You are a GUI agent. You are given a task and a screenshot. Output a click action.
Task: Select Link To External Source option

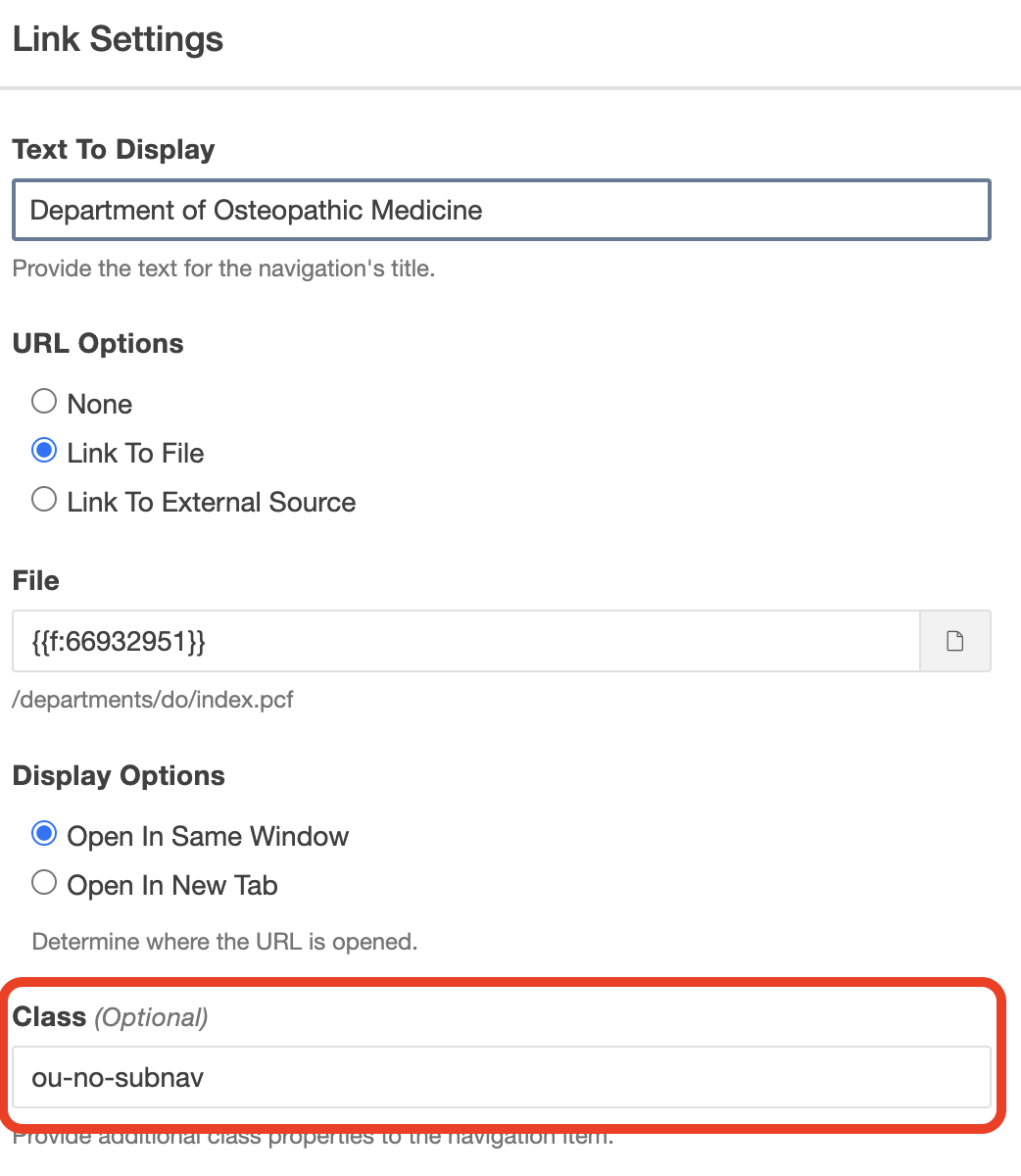coord(45,501)
